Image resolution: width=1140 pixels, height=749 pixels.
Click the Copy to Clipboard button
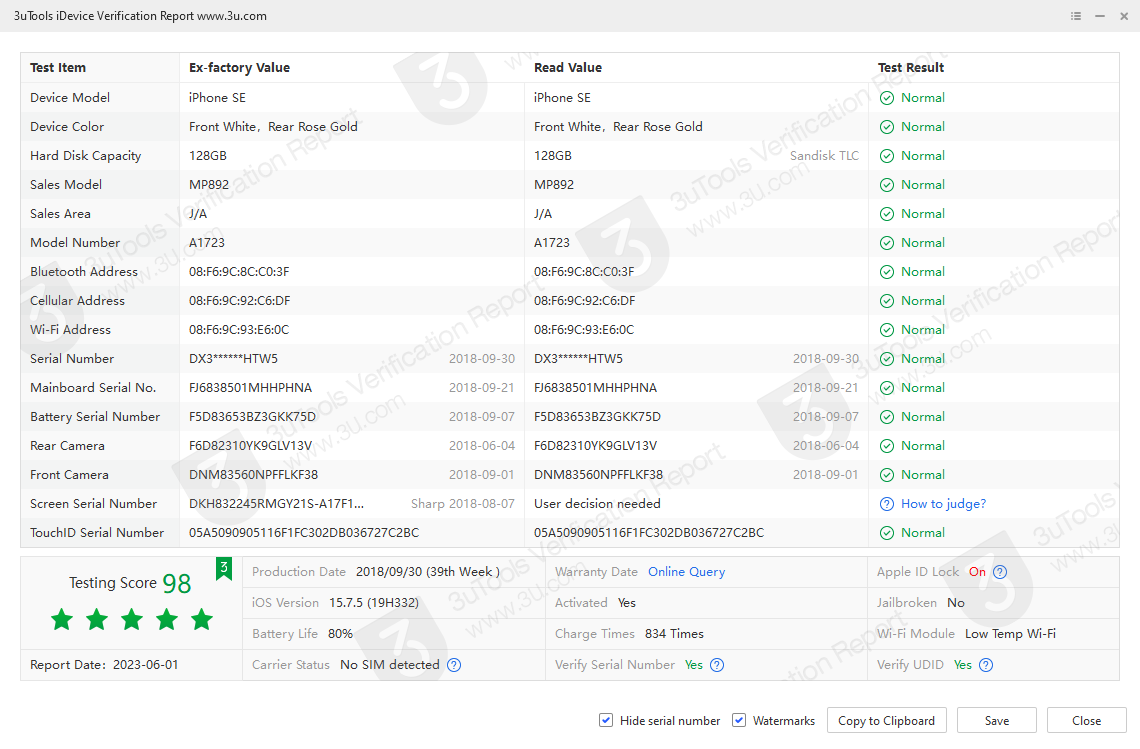pos(886,720)
